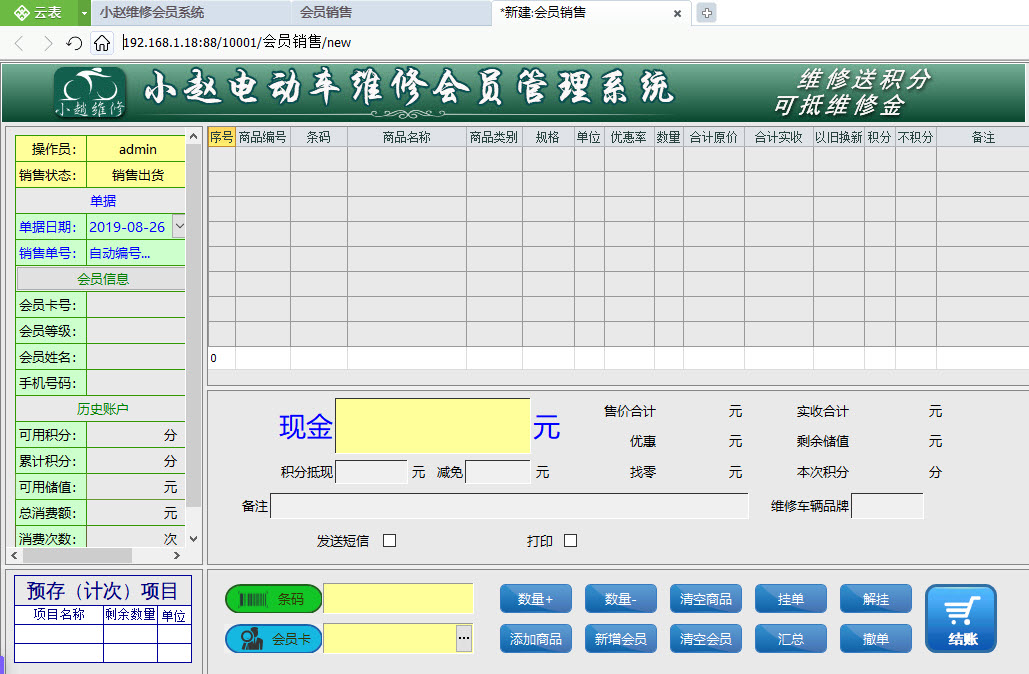Close the 新建:会员销售 tab
This screenshot has height=674, width=1029.
677,13
